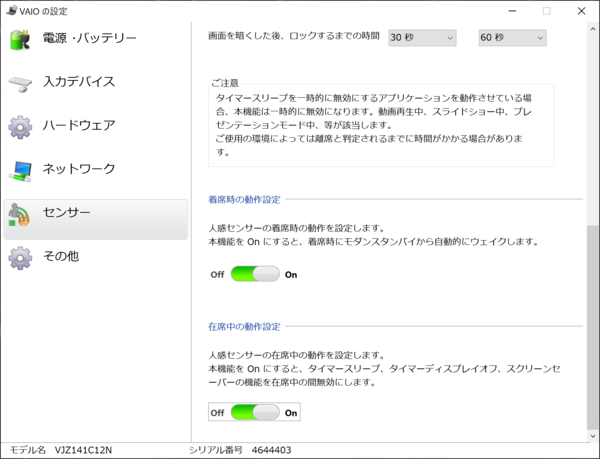Go to ネットワーク category
The width and height of the screenshot is (600, 459).
pos(96,169)
